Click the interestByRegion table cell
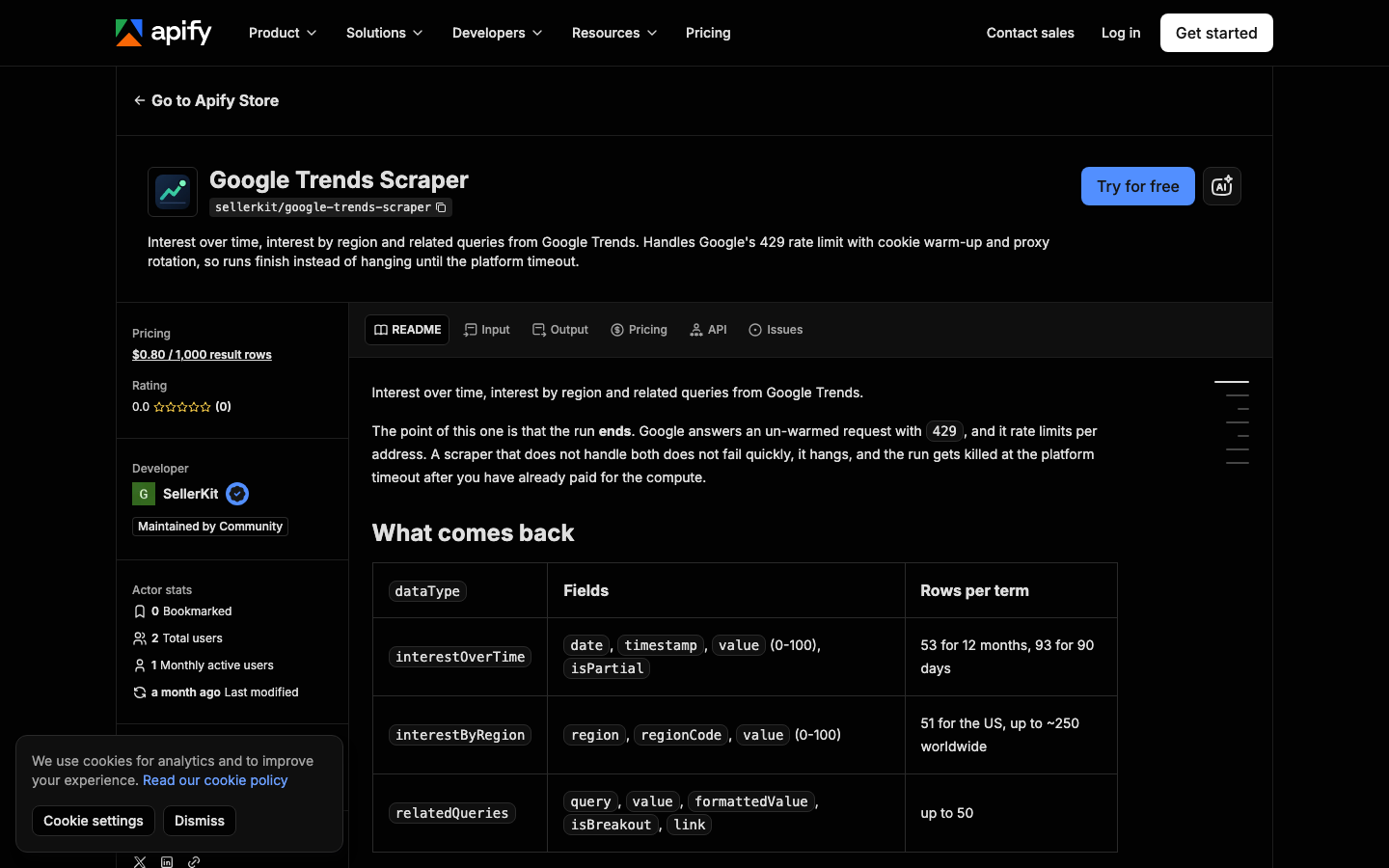Screen dimensions: 1389x868 (460, 735)
